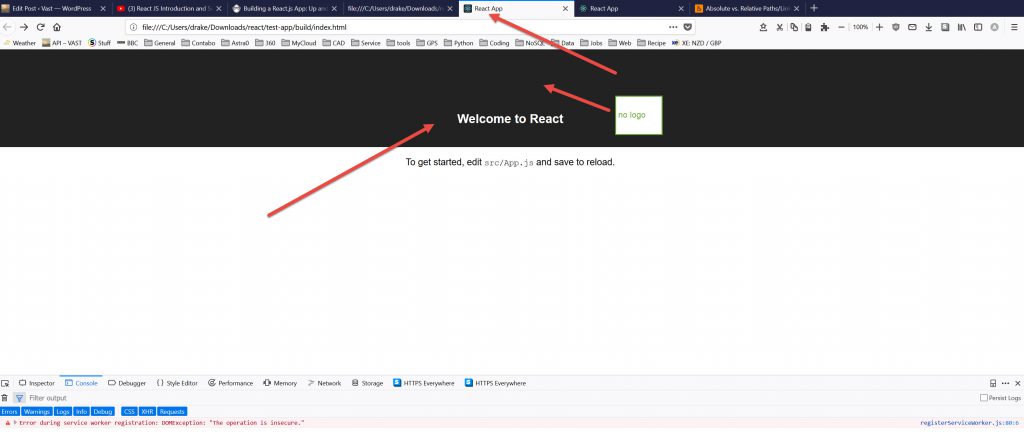Click the Downloads arrow icon
The image size is (1024, 432).
929,27
